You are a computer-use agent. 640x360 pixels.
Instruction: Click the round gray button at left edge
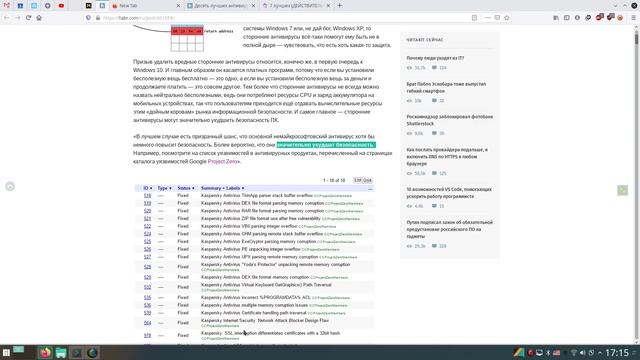tap(10, 187)
